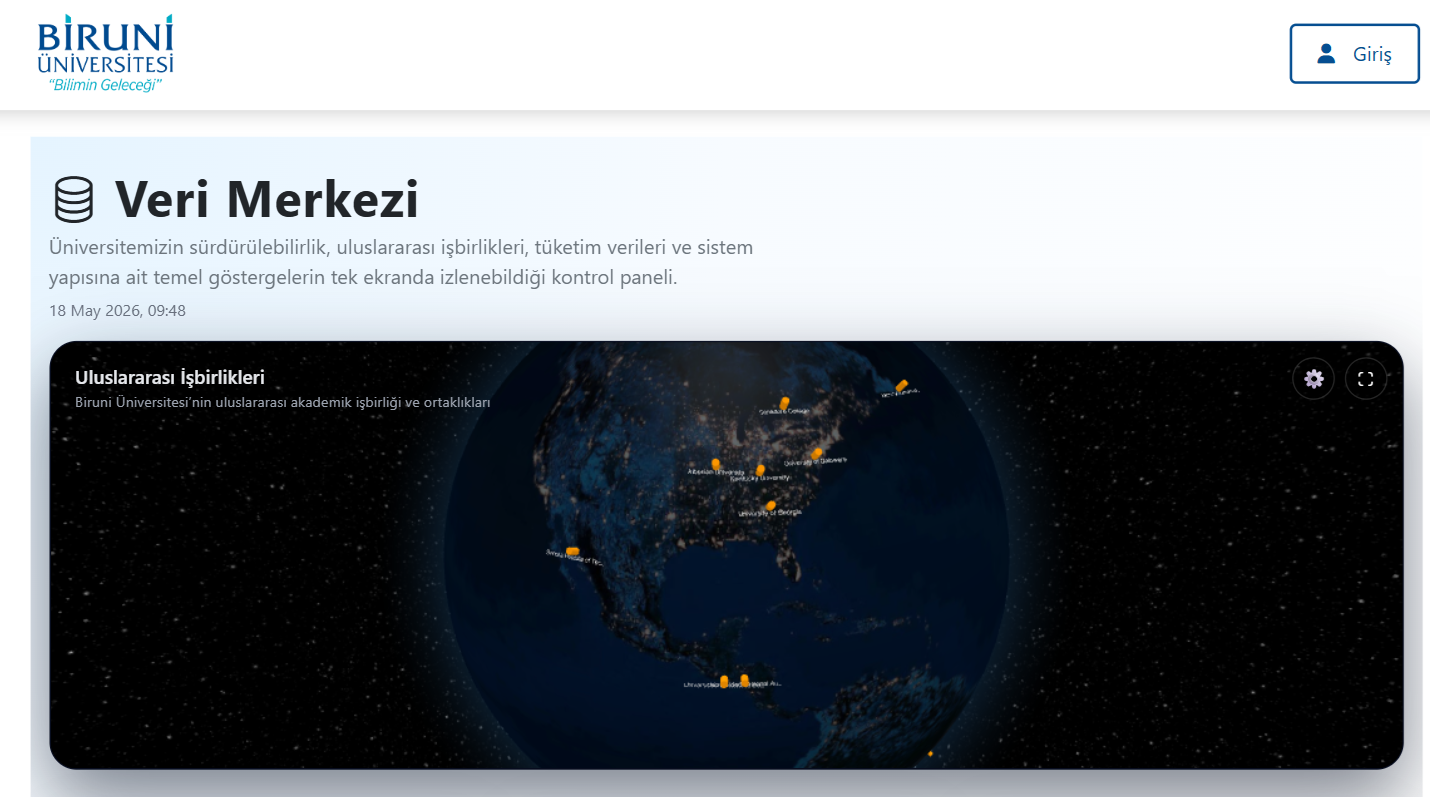The height and width of the screenshot is (797, 1430).
Task: Click the database icon beside Veri Merkezi
Action: pyautogui.click(x=73, y=200)
